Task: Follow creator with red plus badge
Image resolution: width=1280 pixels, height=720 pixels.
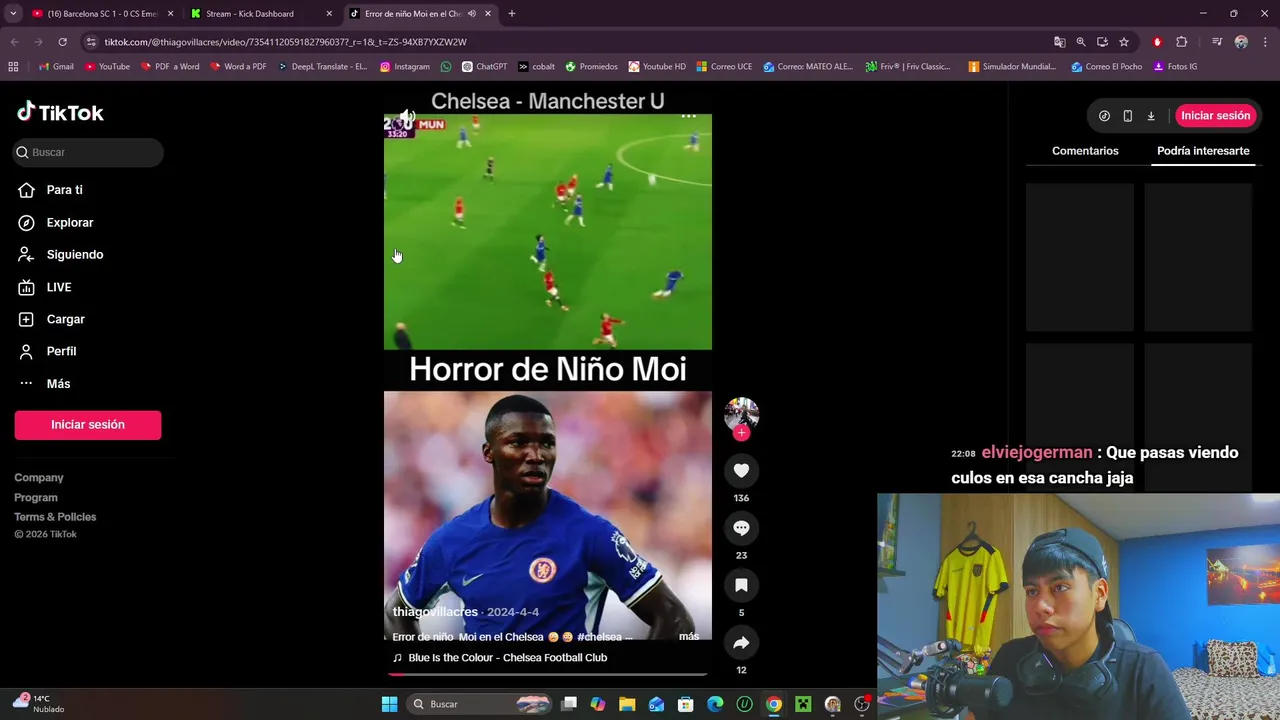Action: tap(741, 433)
